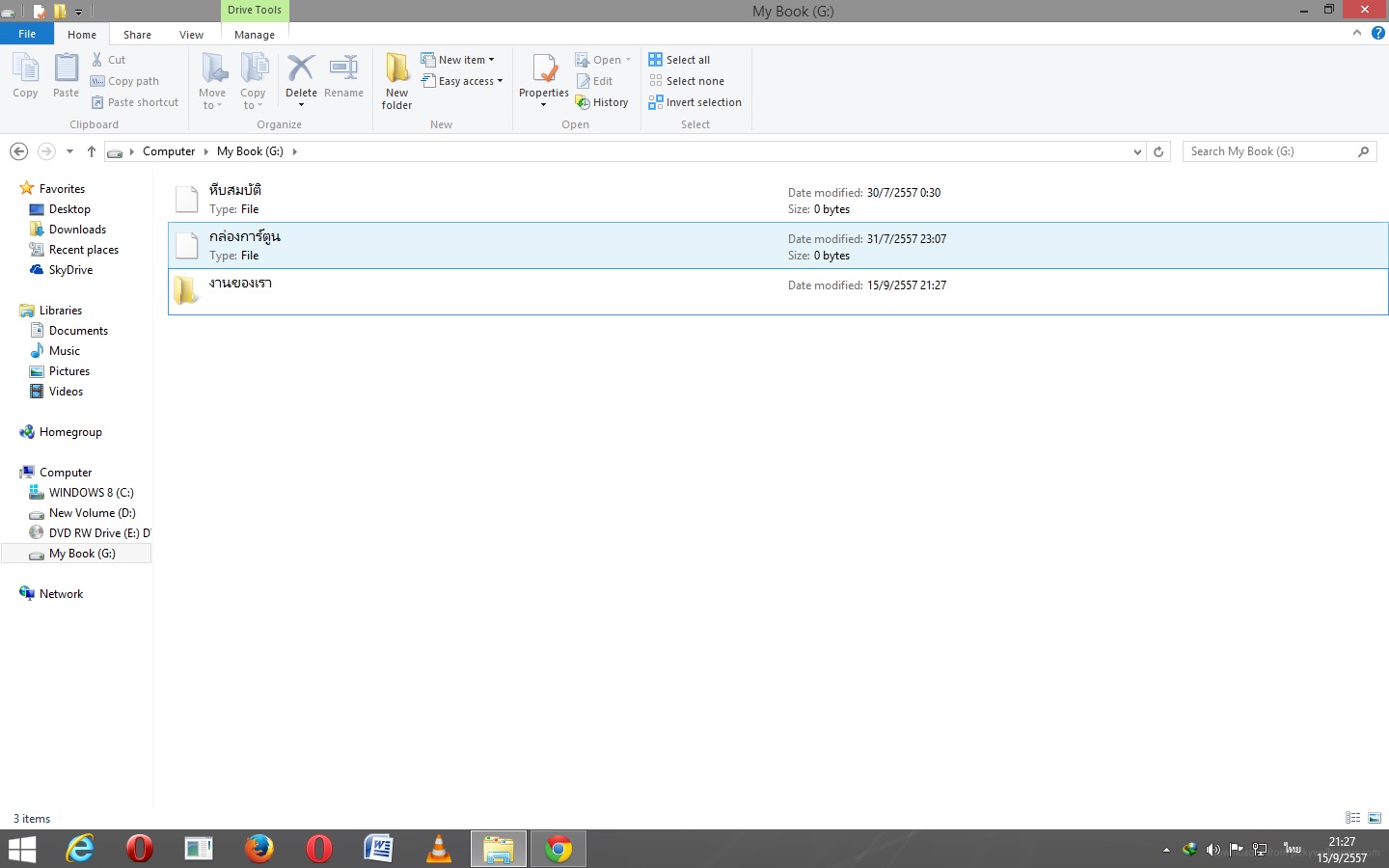Viewport: 1389px width, 868px height.
Task: Go up one folder level
Action: tap(92, 151)
